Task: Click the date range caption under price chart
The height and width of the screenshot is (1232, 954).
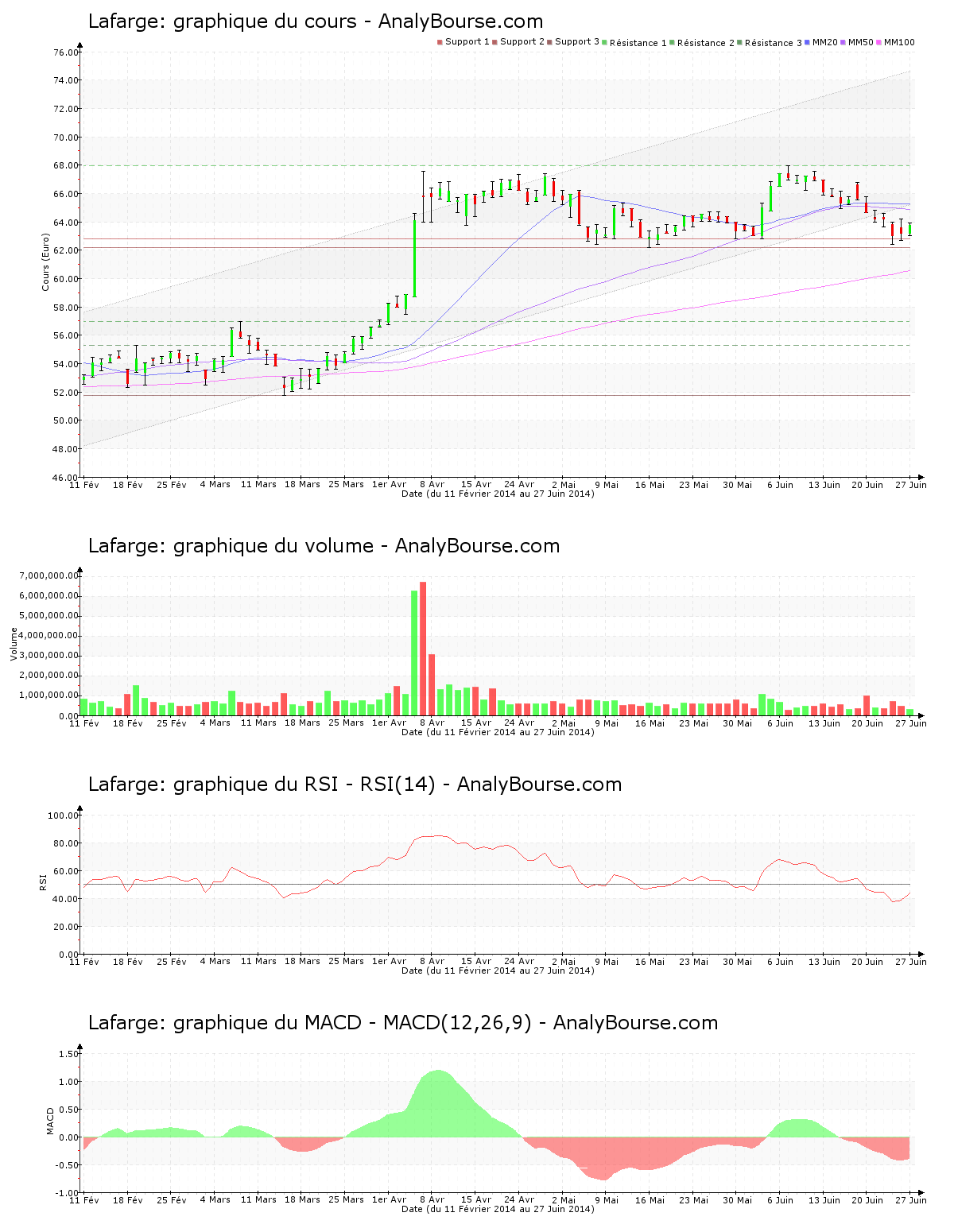Action: [498, 494]
